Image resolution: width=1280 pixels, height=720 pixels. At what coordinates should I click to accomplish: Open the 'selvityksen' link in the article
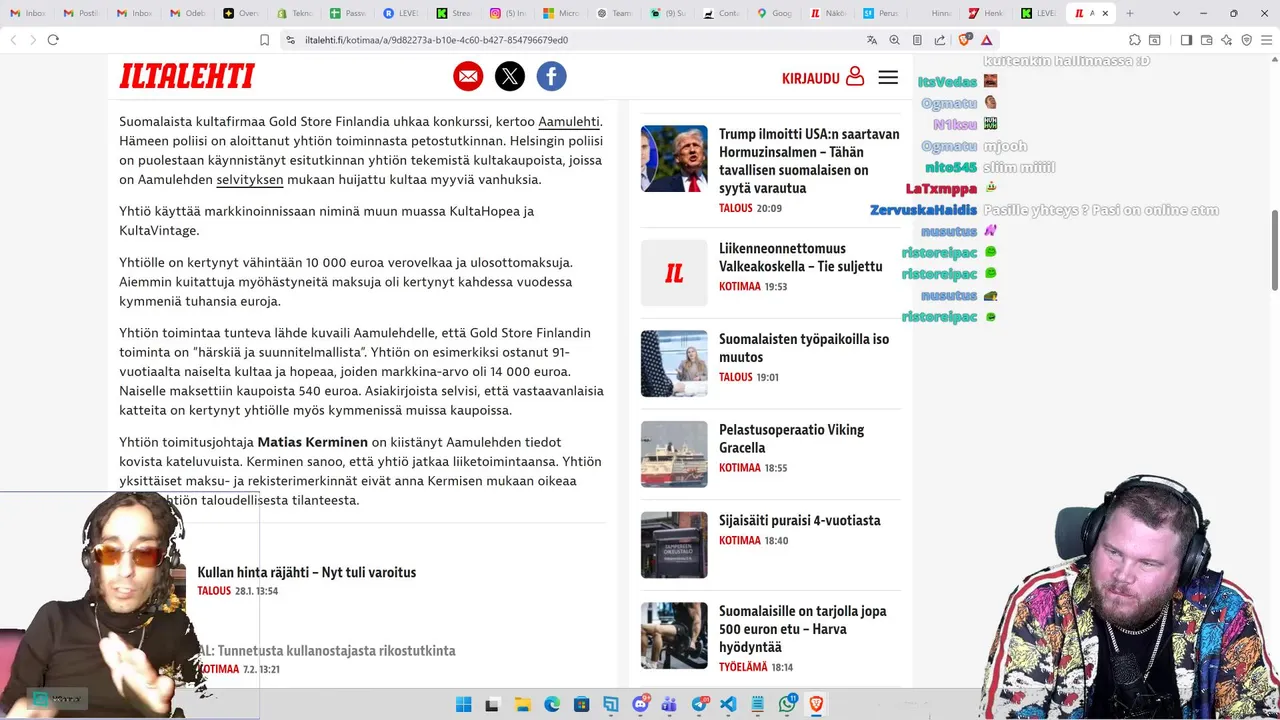pyautogui.click(x=250, y=180)
